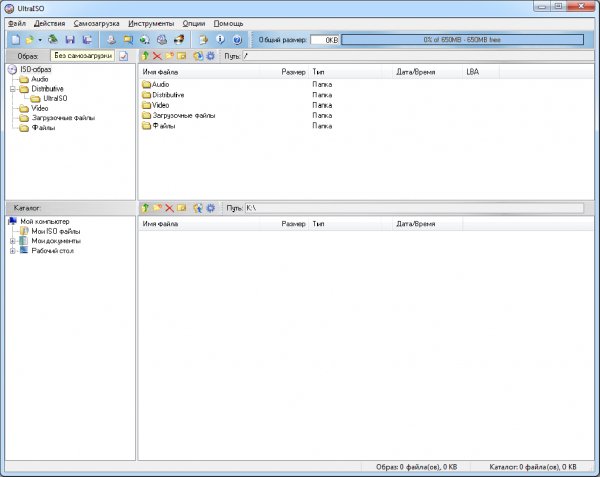The image size is (600, 477).
Task: Click the Convert image green disc icon
Action: pyautogui.click(x=145, y=40)
